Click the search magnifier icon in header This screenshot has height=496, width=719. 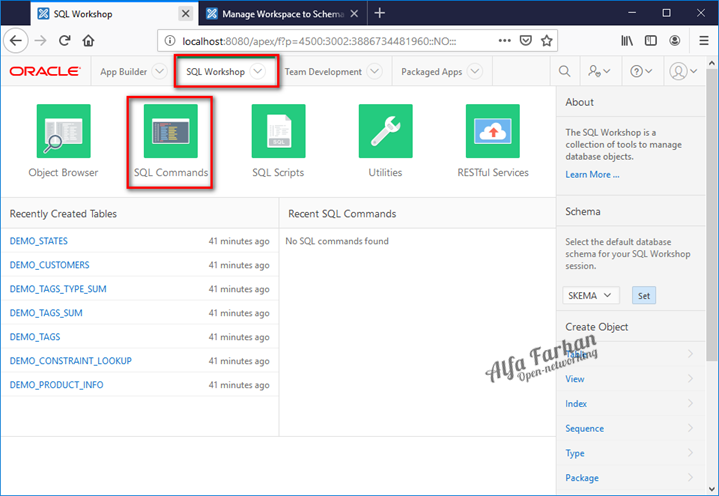point(564,71)
